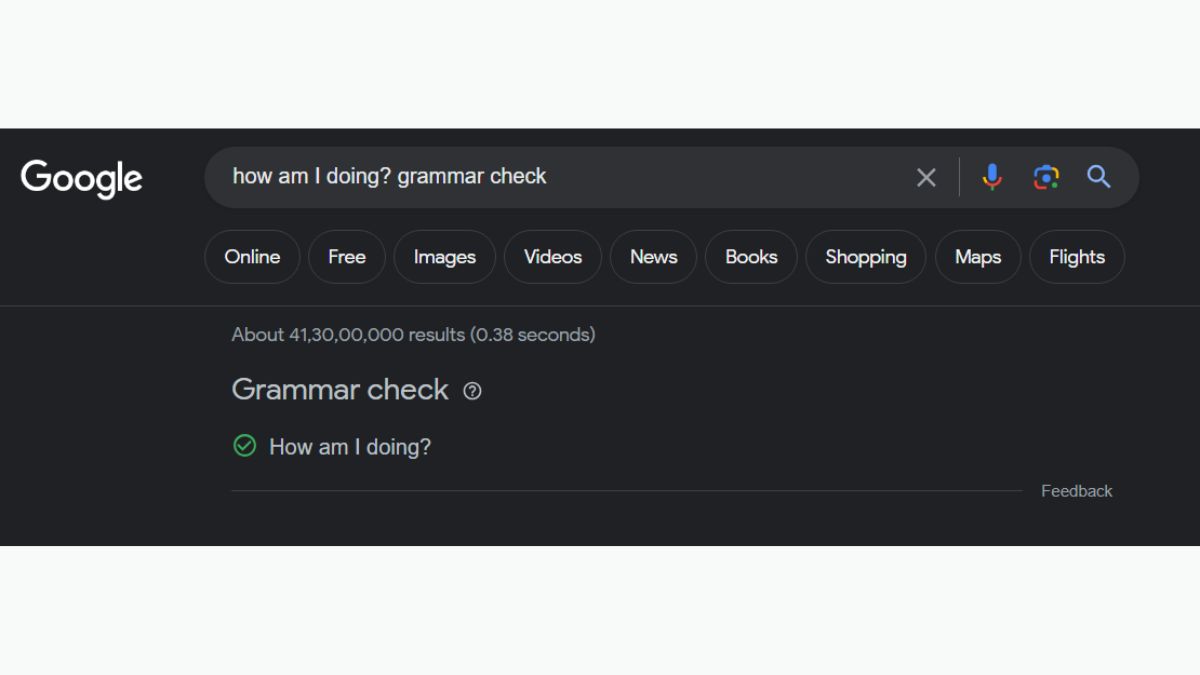
Task: Click the Feedback link
Action: 1076,491
